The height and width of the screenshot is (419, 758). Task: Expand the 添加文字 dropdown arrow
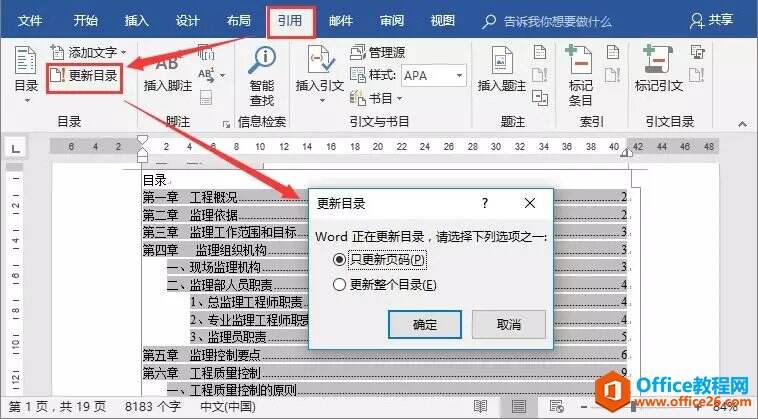pyautogui.click(x=124, y=52)
